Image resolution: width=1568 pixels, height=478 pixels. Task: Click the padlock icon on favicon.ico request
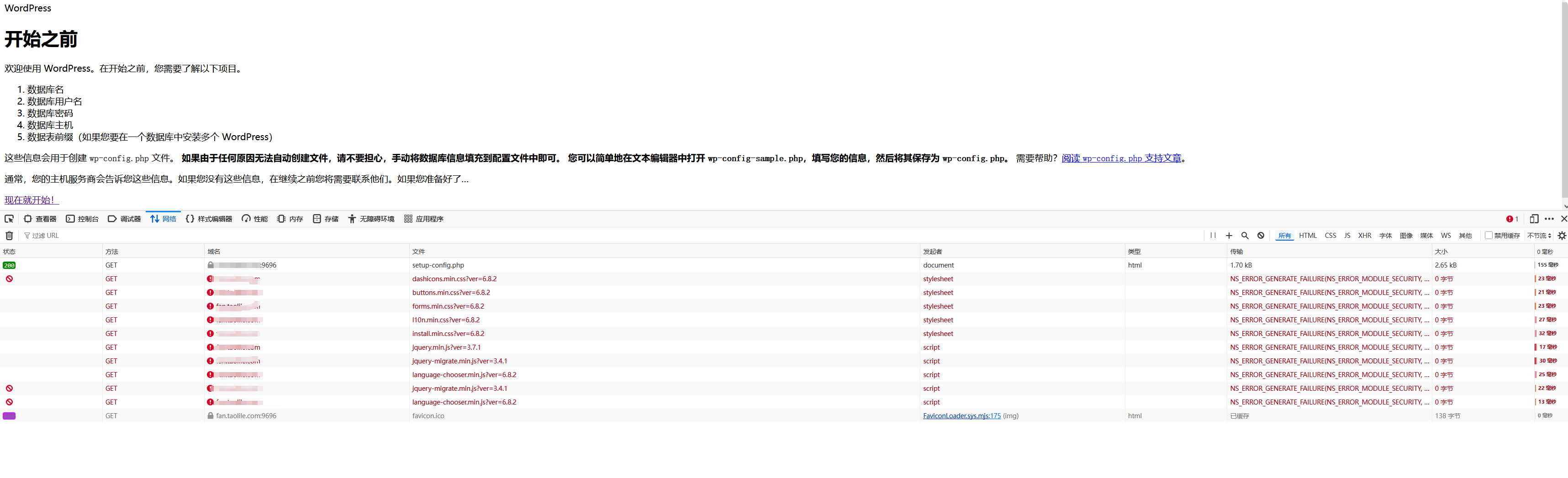click(x=210, y=416)
